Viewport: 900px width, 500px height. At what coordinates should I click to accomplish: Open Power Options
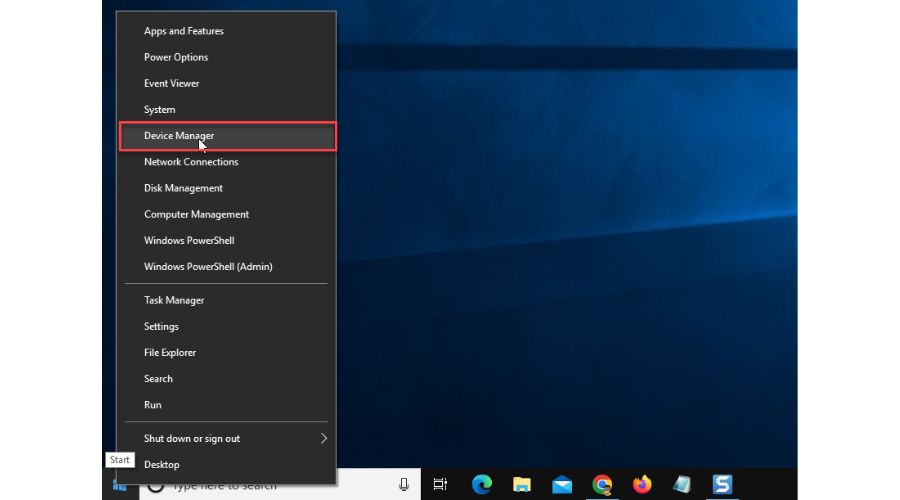(227, 57)
